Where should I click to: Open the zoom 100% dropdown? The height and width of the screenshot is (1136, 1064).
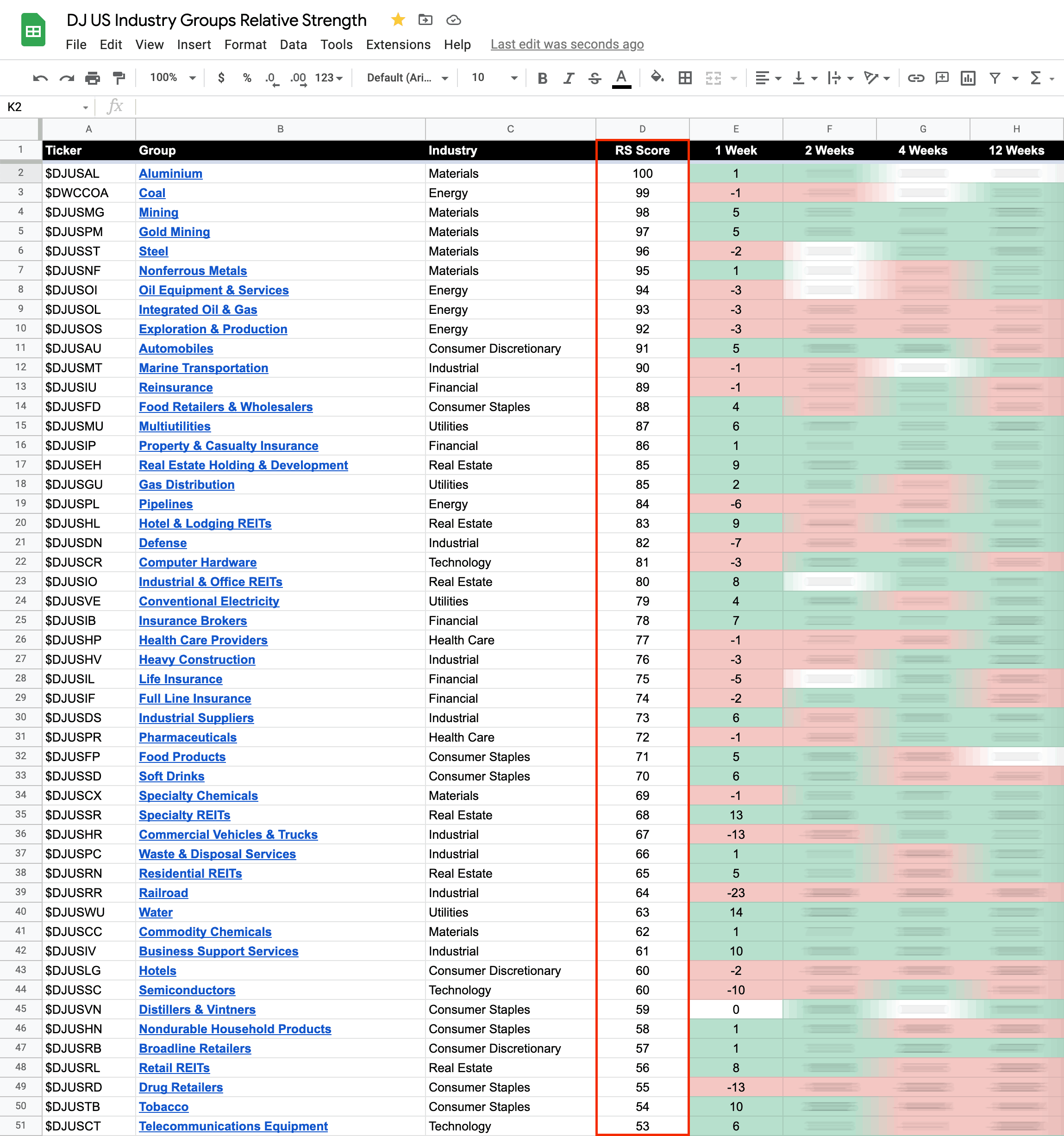coord(173,78)
